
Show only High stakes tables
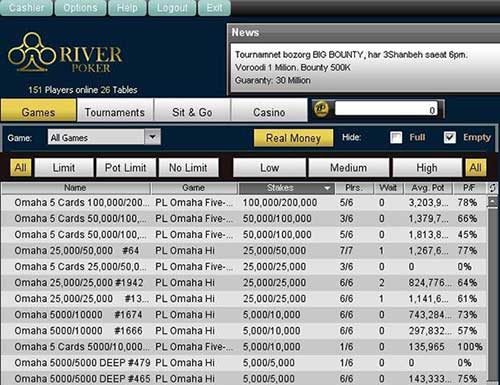(x=427, y=168)
